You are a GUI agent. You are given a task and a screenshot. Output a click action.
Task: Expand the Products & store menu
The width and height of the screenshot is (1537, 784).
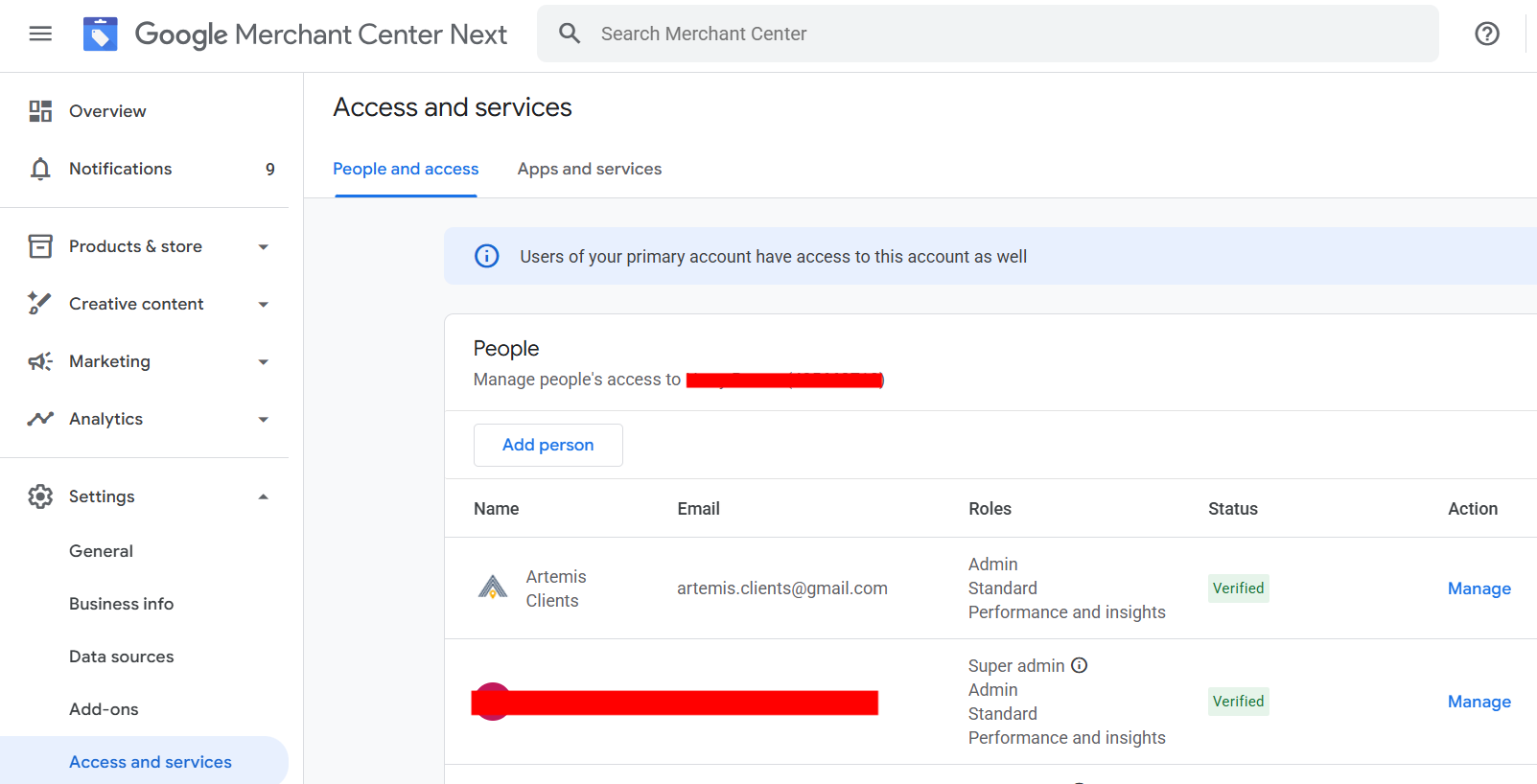coord(263,247)
